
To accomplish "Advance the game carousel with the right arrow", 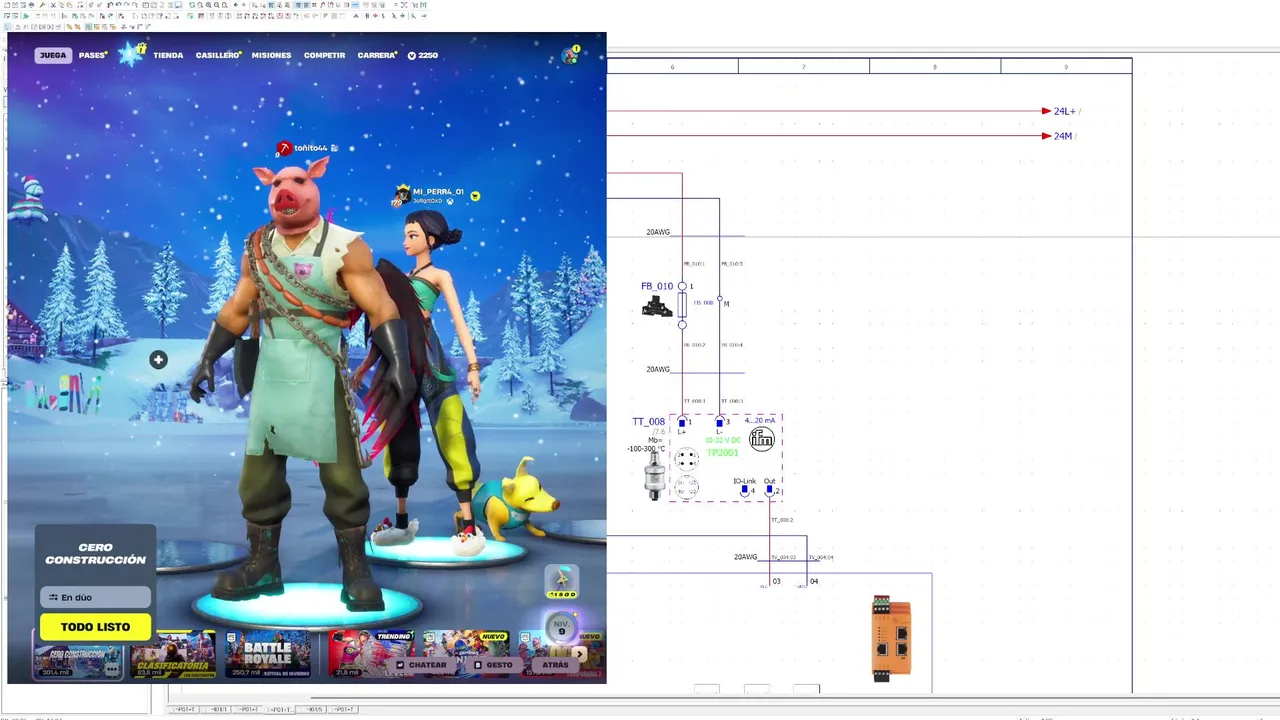I will pos(579,654).
